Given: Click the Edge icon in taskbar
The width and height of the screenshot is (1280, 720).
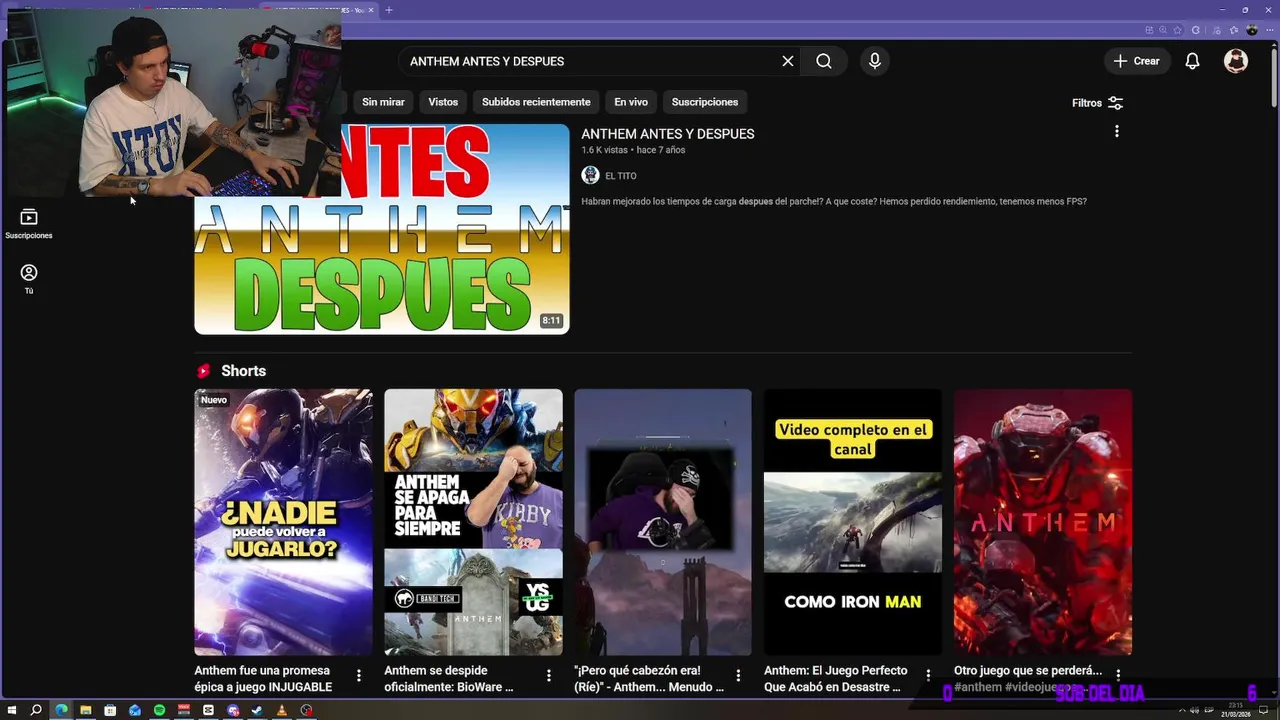Looking at the screenshot, I should pyautogui.click(x=61, y=710).
